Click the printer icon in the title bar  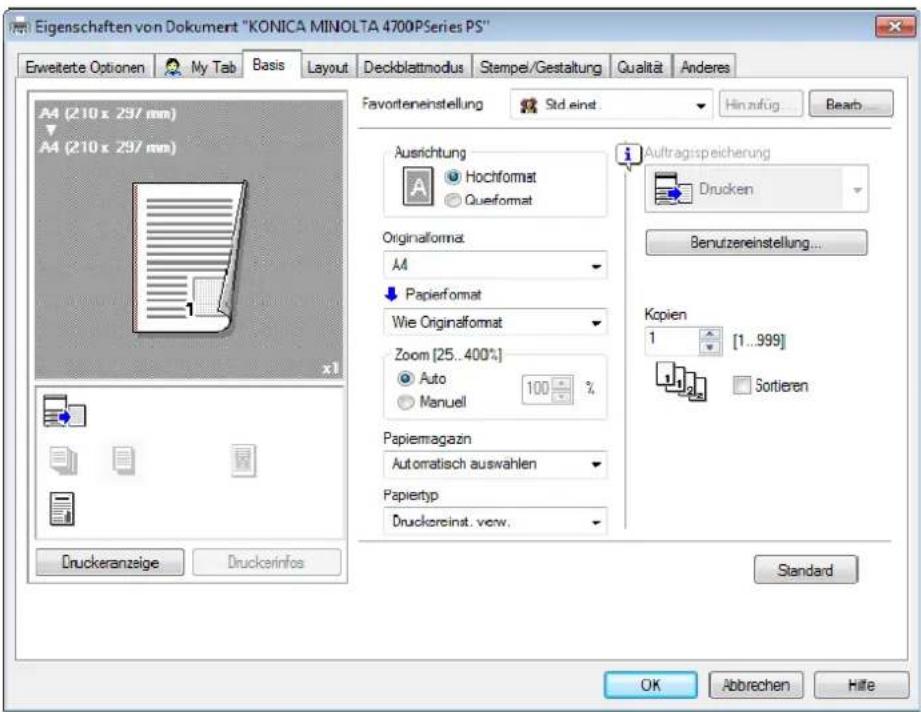tap(21, 26)
